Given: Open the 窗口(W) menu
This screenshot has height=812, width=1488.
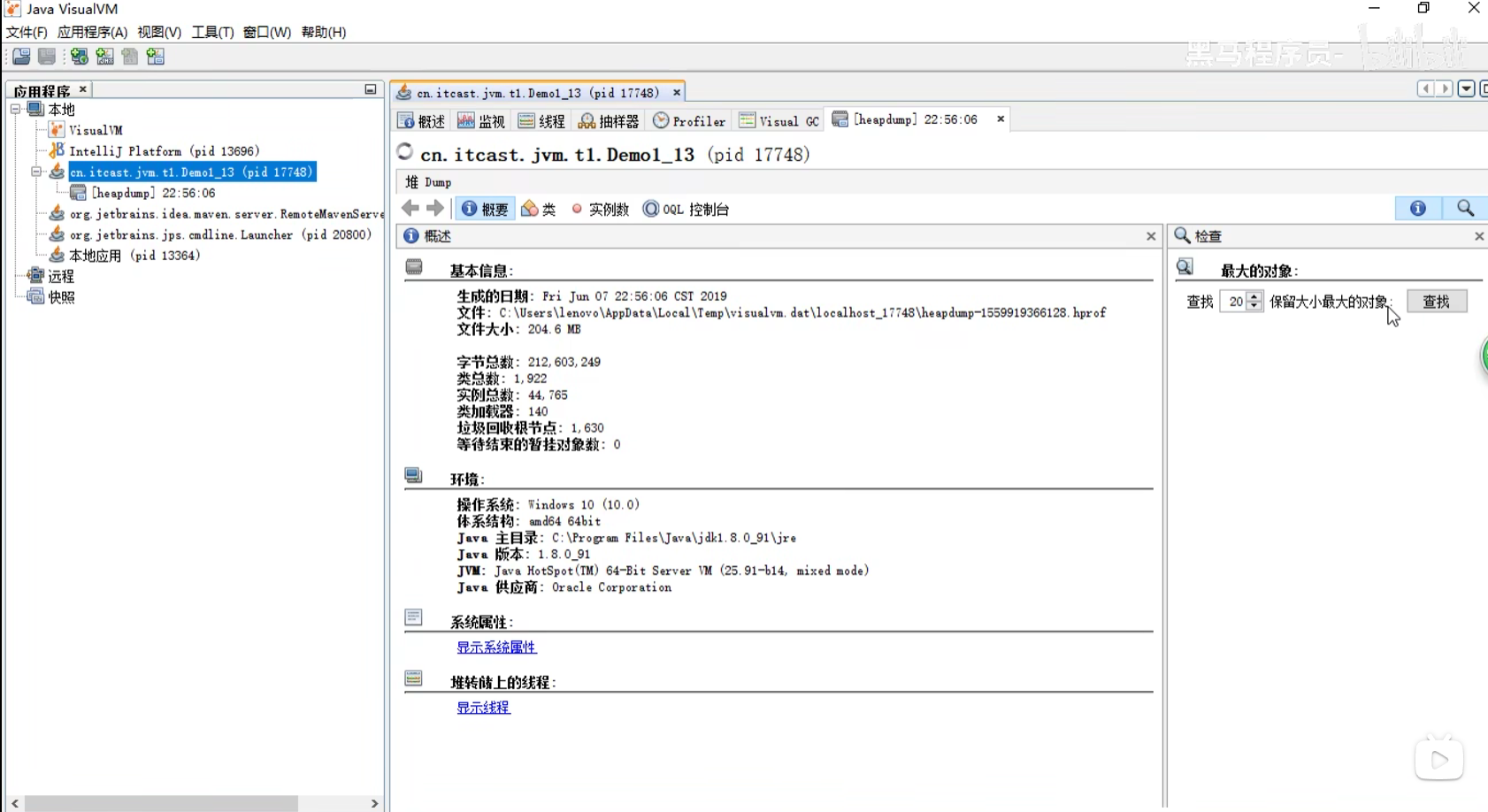Looking at the screenshot, I should pos(267,32).
